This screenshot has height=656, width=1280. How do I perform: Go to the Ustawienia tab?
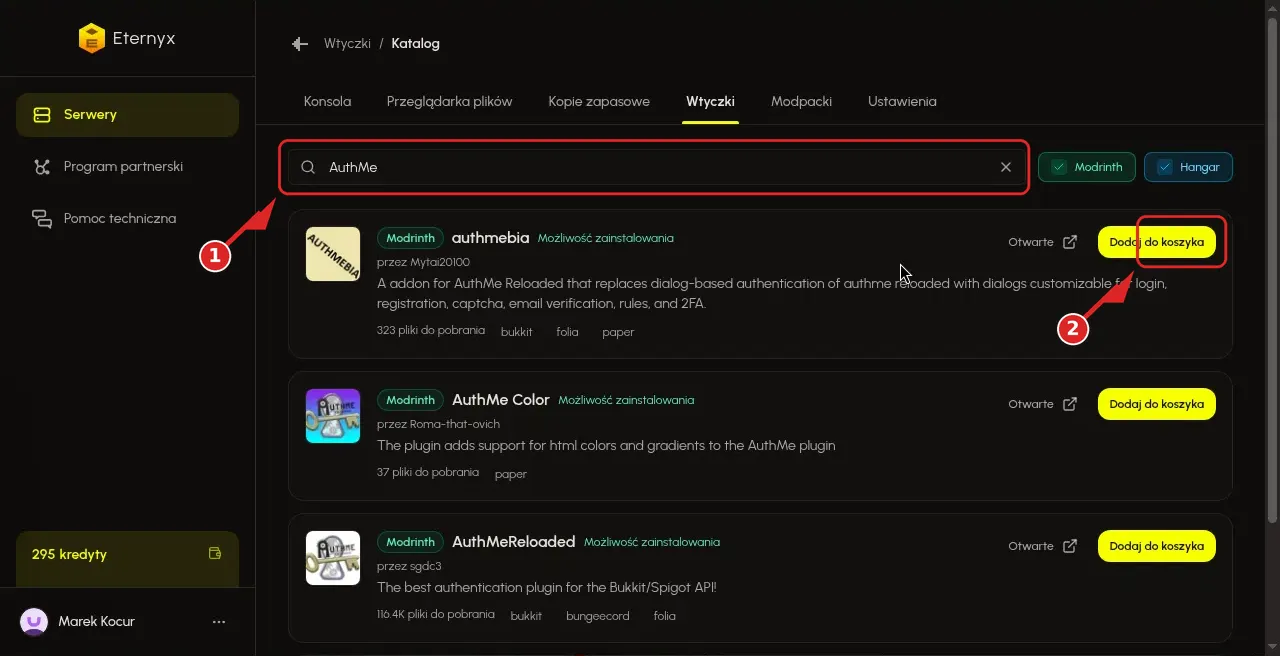tap(902, 101)
